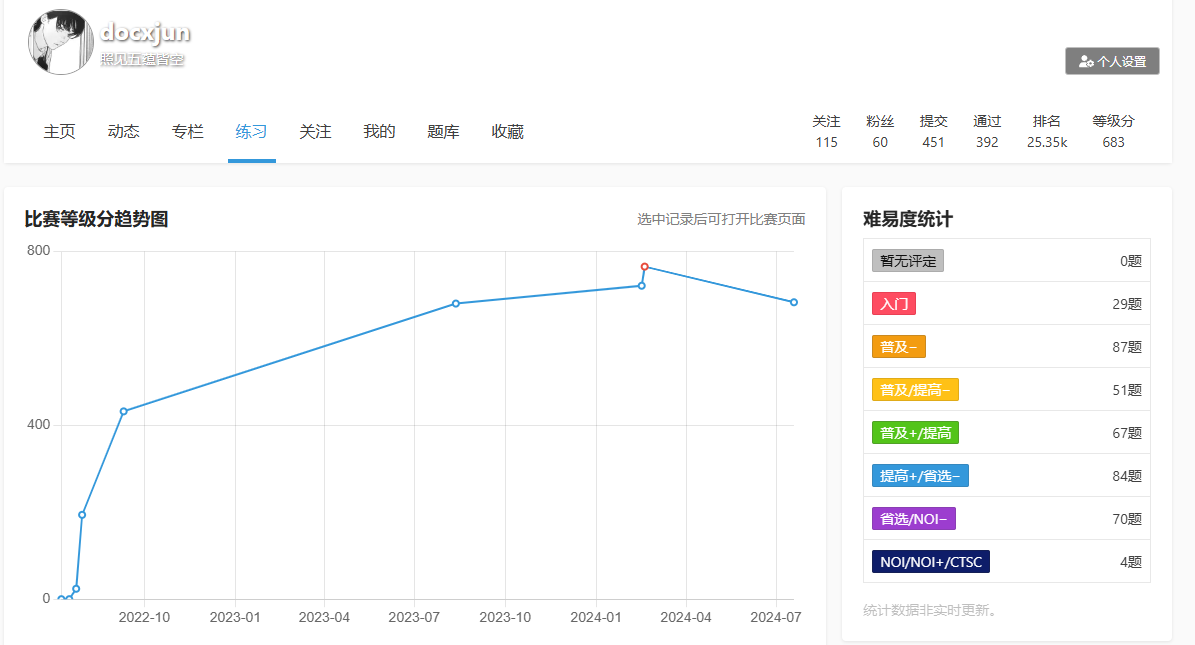Select the chart point near rating 190
This screenshot has width=1195, height=645.
click(x=82, y=515)
